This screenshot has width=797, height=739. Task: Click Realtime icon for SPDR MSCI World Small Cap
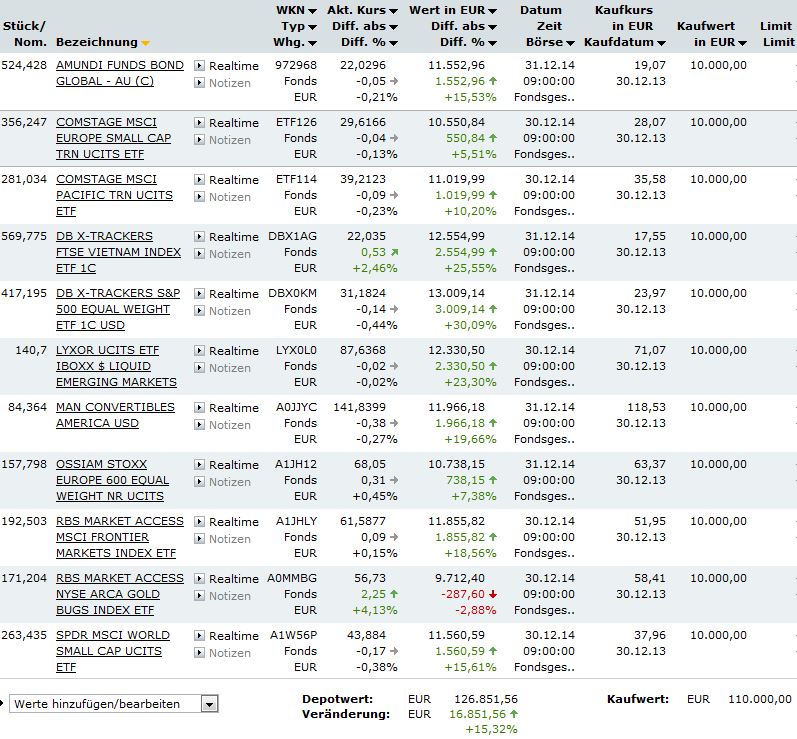click(x=200, y=635)
